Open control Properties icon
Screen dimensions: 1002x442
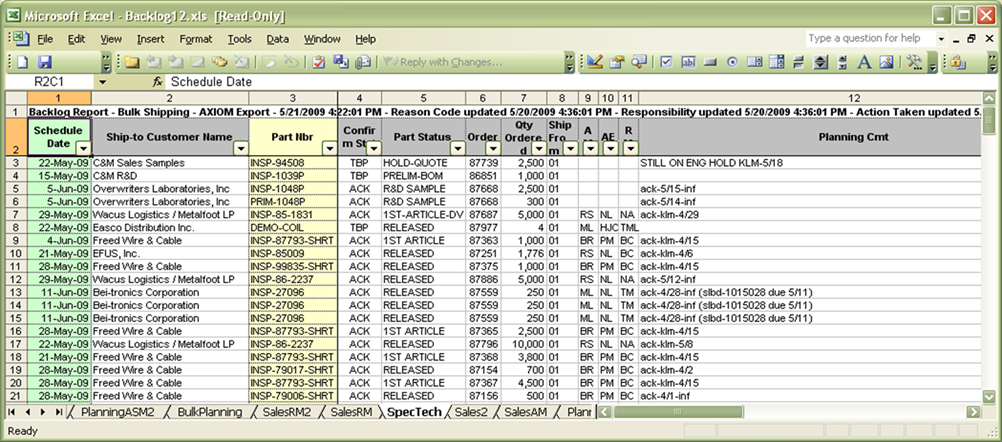[x=617, y=62]
